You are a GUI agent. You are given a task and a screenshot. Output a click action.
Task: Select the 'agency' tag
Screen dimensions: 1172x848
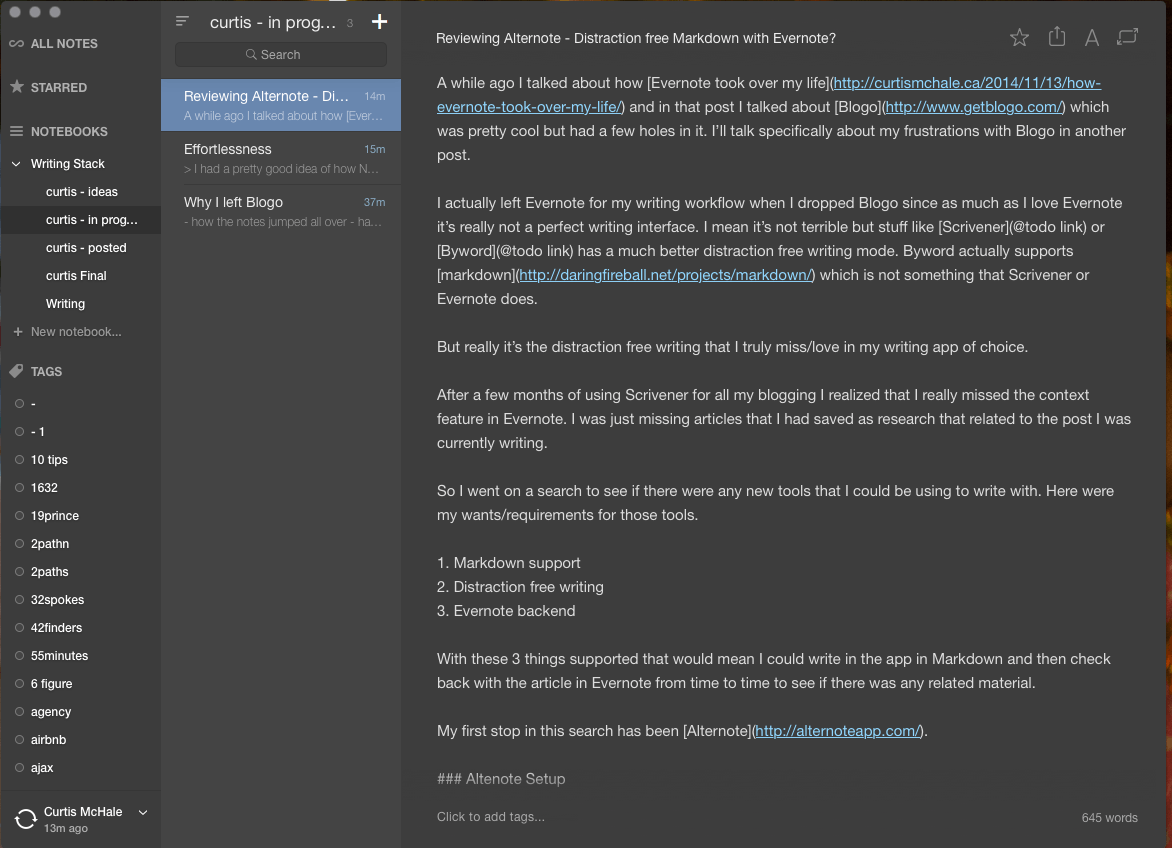[x=51, y=712]
